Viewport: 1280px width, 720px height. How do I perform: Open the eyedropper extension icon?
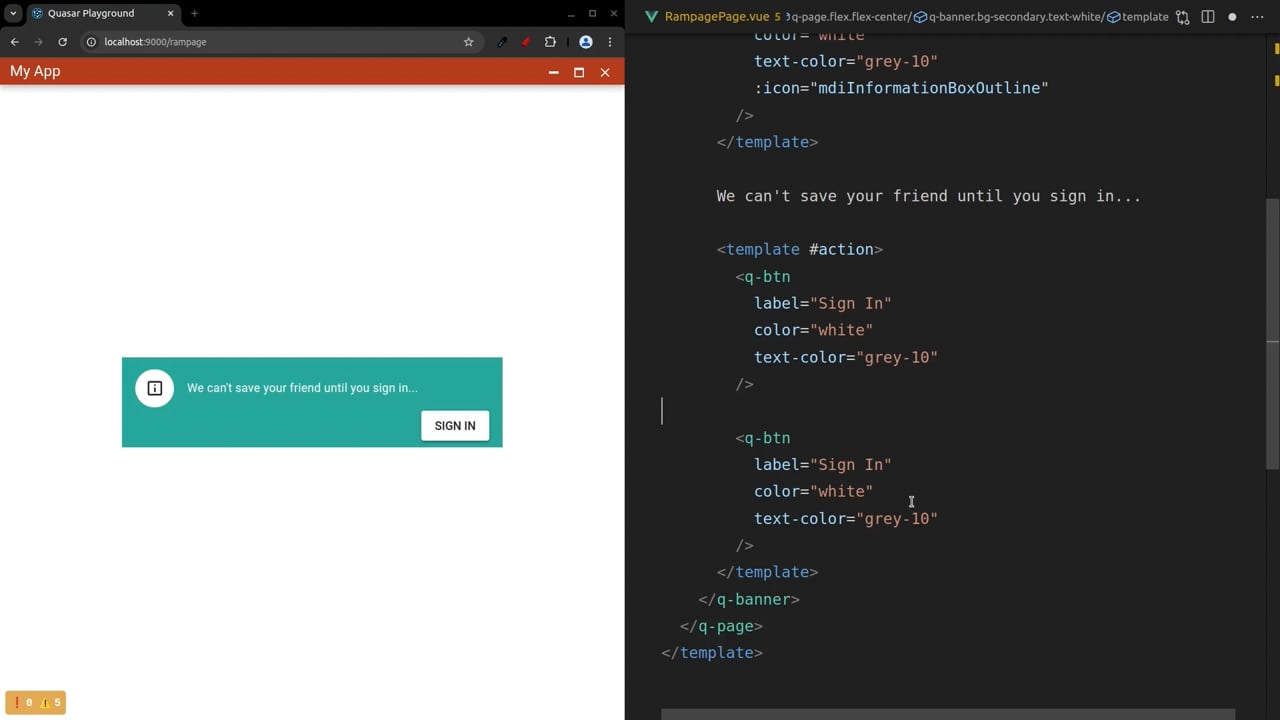coord(502,42)
